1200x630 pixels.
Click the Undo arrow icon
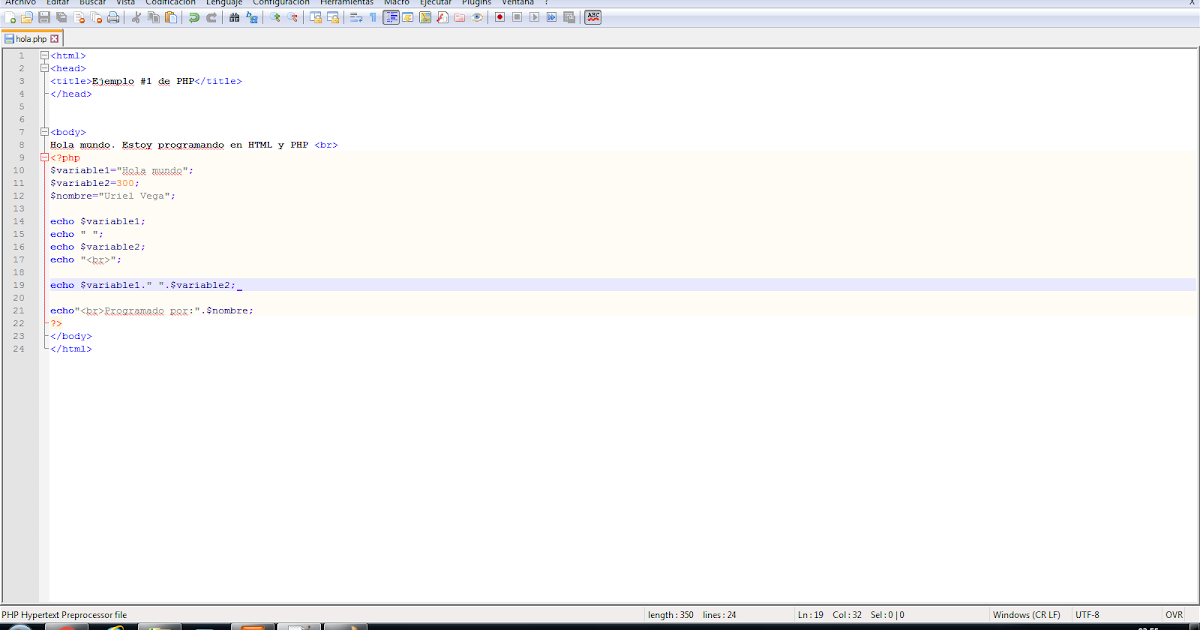(194, 17)
